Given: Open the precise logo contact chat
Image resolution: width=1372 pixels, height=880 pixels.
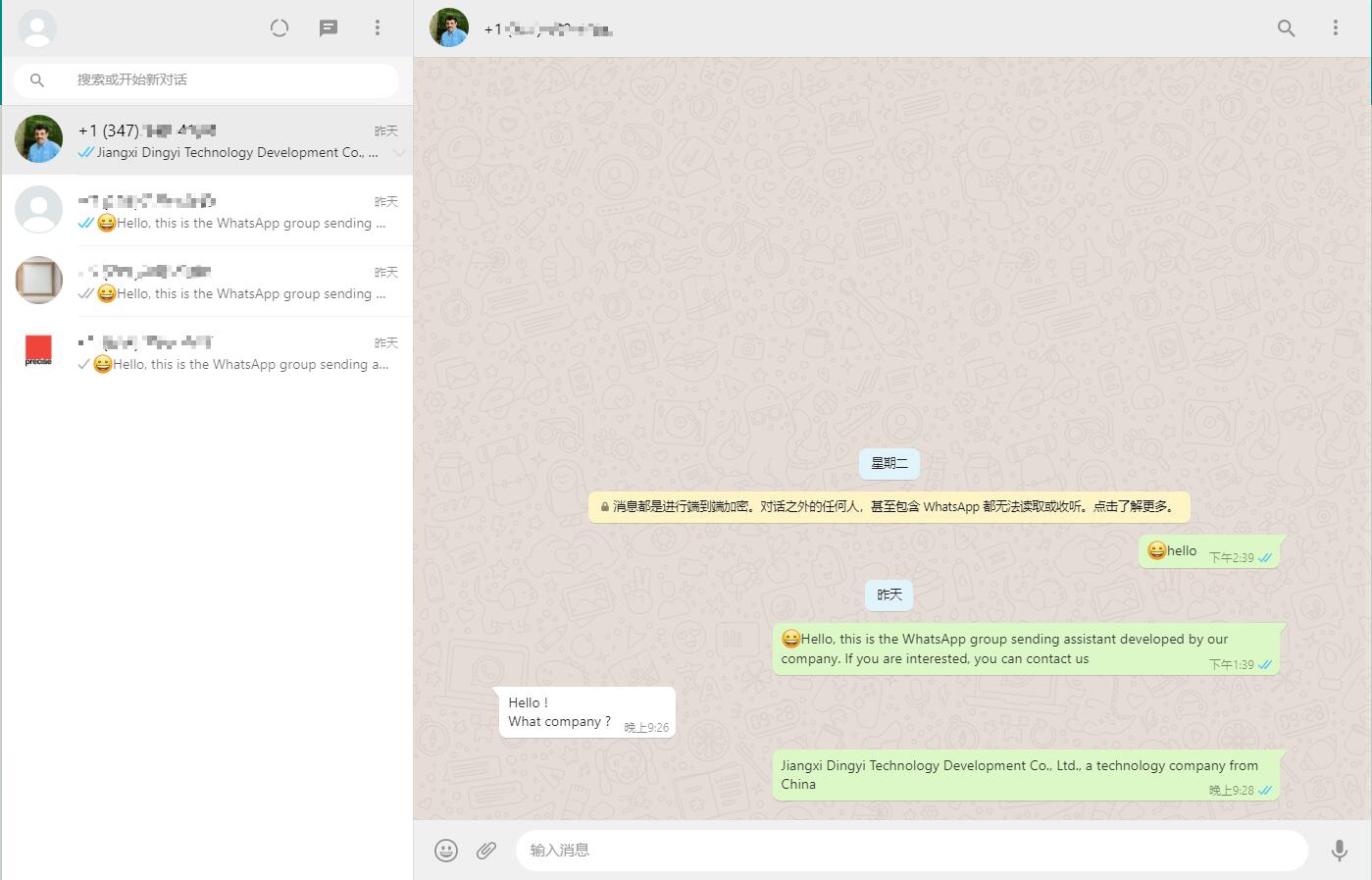Looking at the screenshot, I should tap(38, 351).
